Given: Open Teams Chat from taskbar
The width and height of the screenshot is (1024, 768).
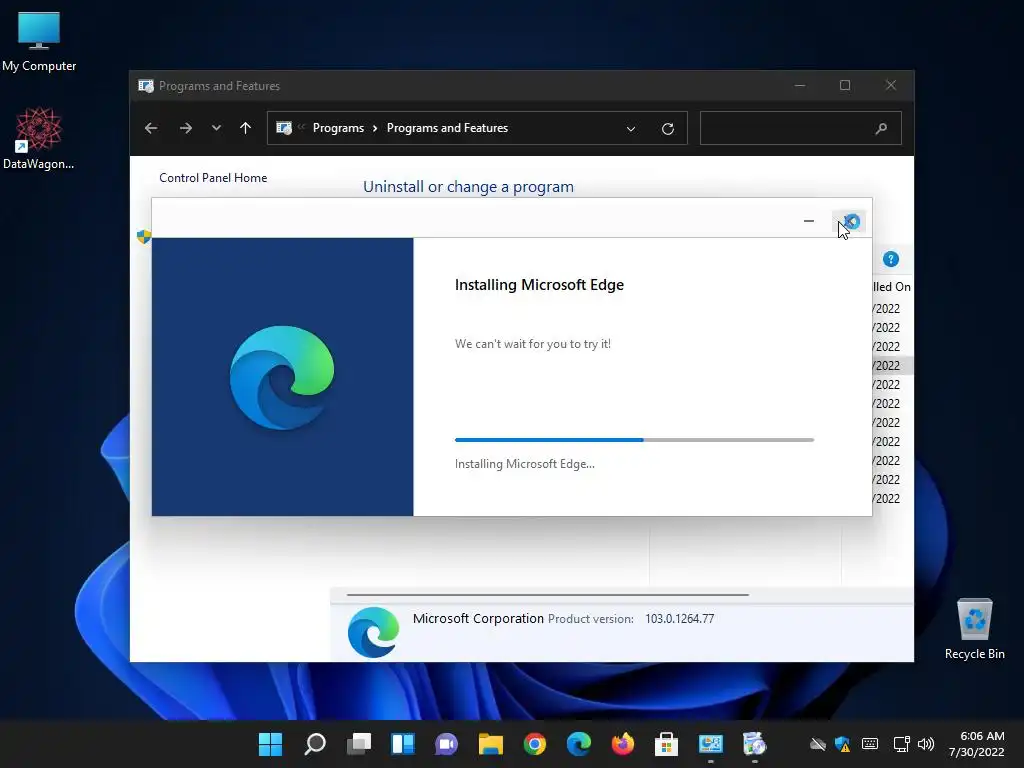Looking at the screenshot, I should [x=447, y=744].
